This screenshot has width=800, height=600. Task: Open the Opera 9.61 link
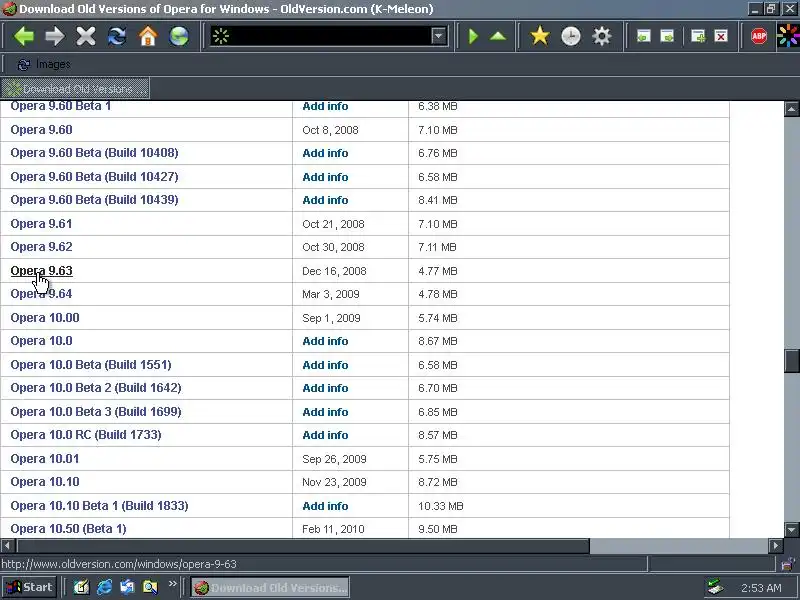pos(41,223)
